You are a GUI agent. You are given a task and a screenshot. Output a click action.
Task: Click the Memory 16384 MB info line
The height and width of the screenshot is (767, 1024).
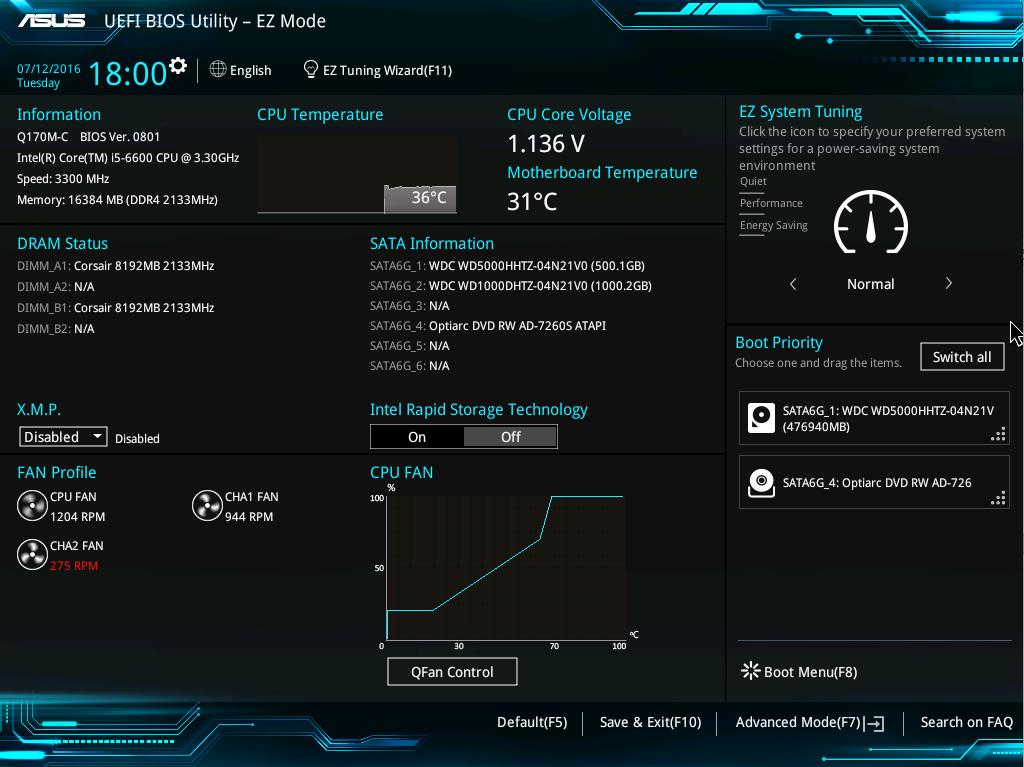coord(118,200)
